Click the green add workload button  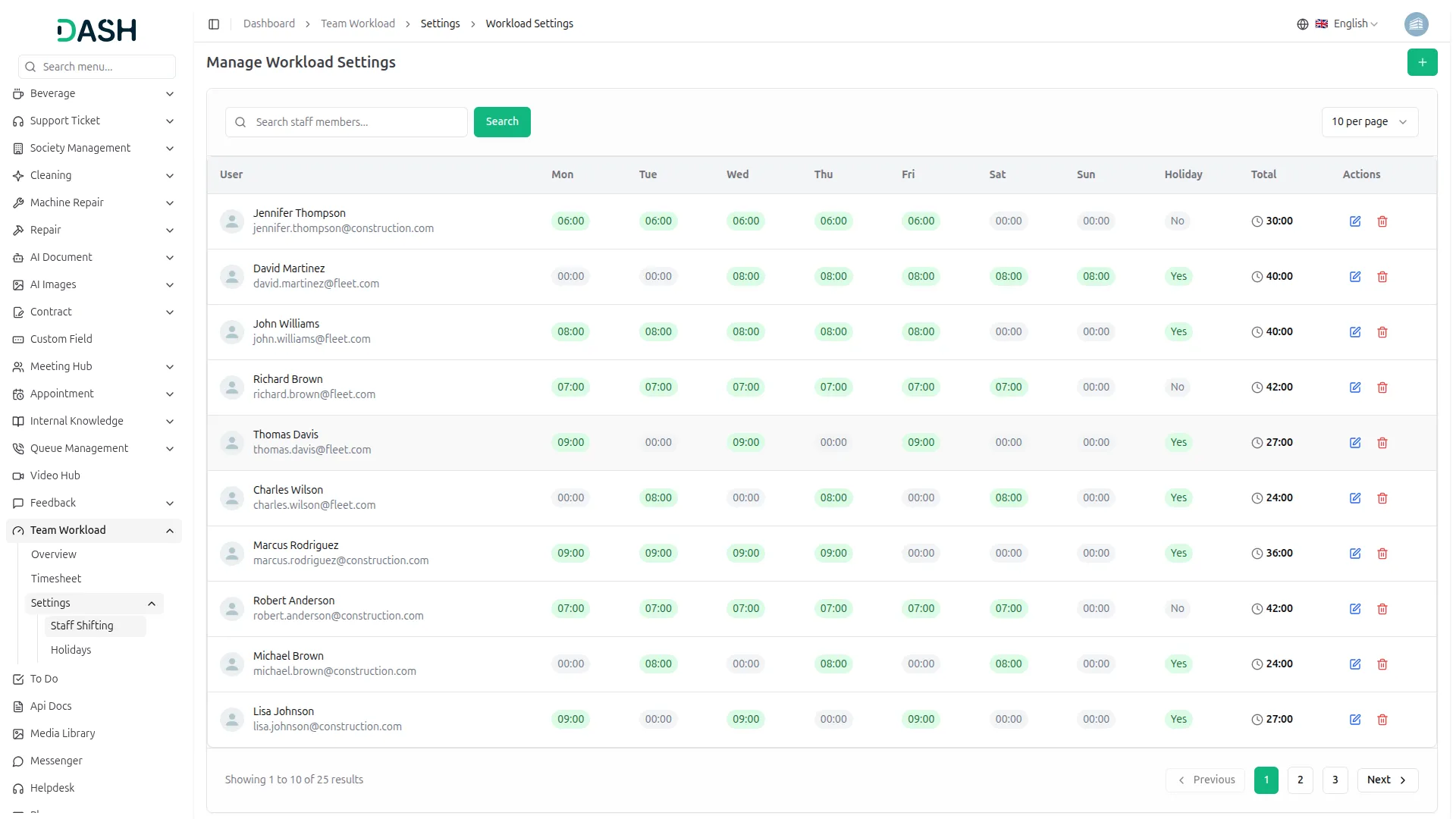pos(1422,62)
